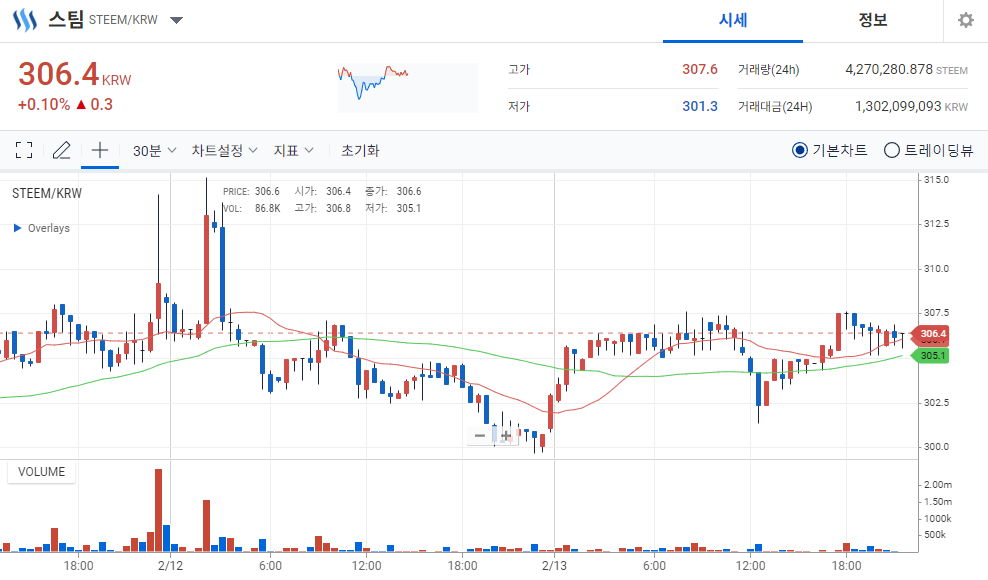988x580 pixels.
Task: Select the 트레이딩뷰 radio button
Action: coord(892,150)
